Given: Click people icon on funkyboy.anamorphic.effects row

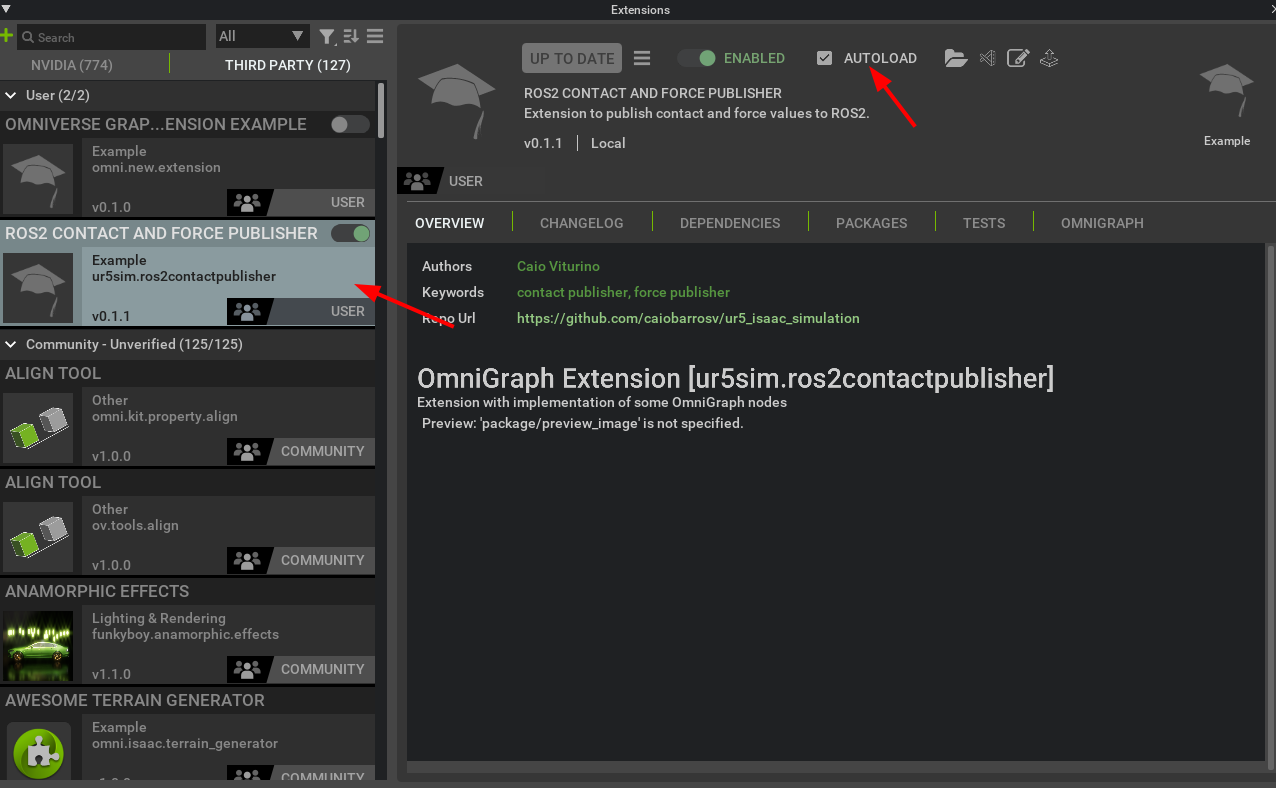Looking at the screenshot, I should point(246,669).
